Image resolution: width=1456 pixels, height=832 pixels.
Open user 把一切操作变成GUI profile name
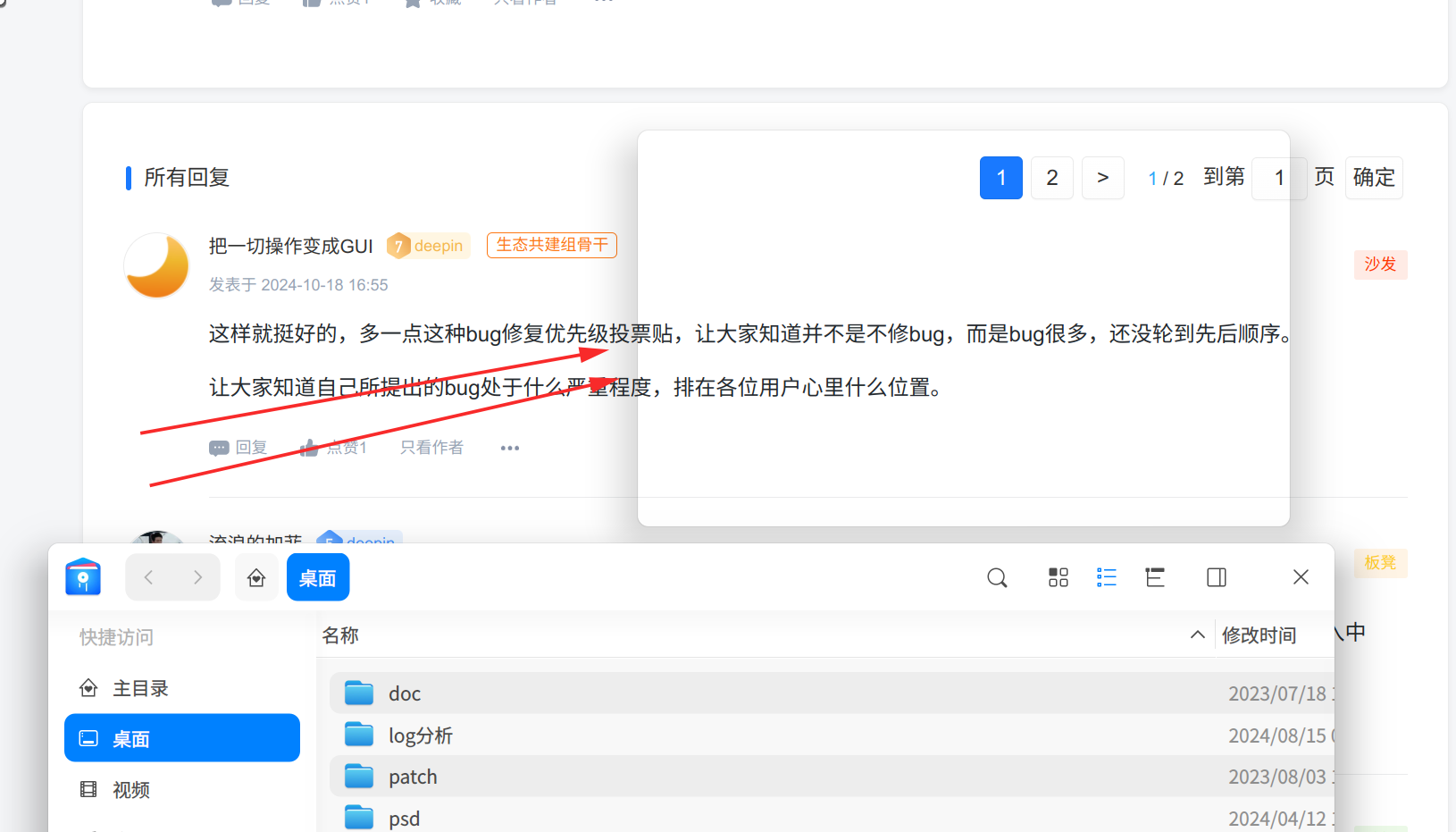291,246
